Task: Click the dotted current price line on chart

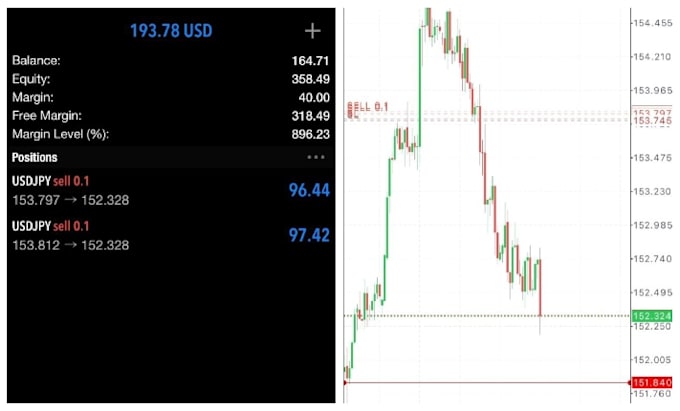Action: [x=486, y=316]
